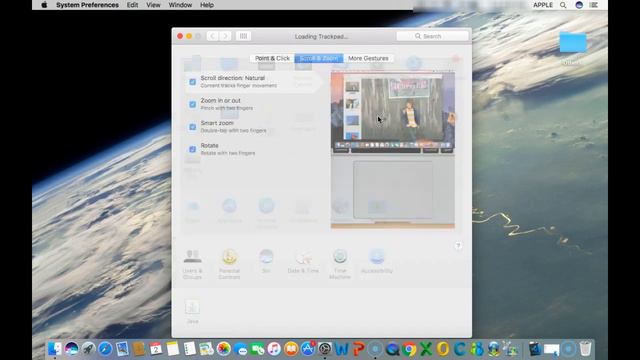Open iBooks from the dock
This screenshot has width=640, height=360.
291,349
